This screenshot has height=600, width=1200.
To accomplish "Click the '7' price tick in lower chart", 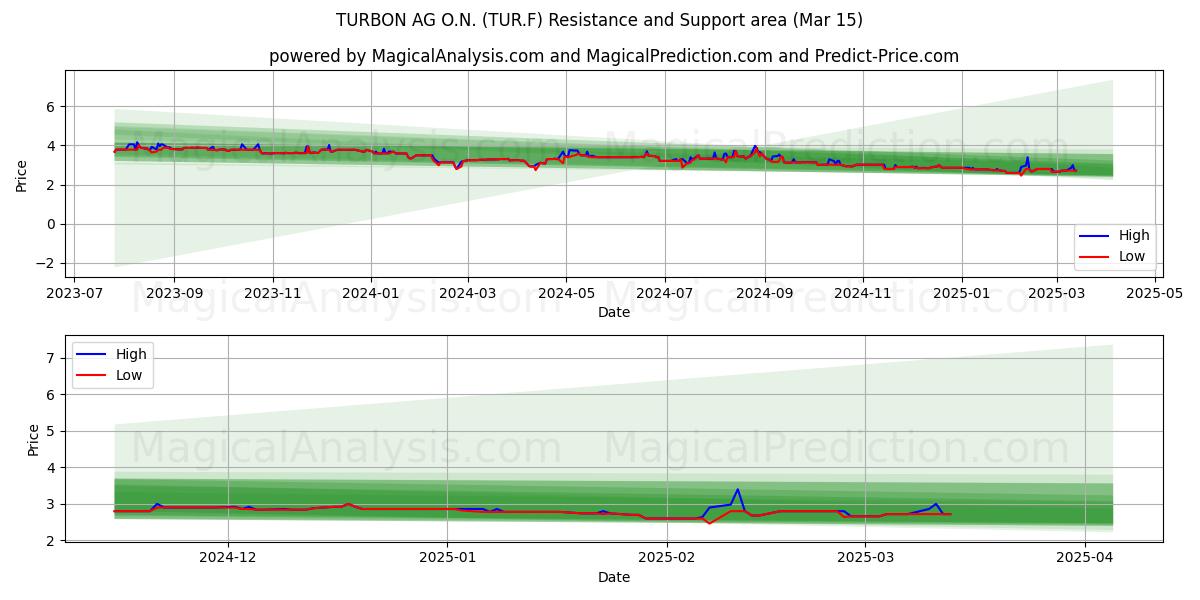I will (53, 358).
